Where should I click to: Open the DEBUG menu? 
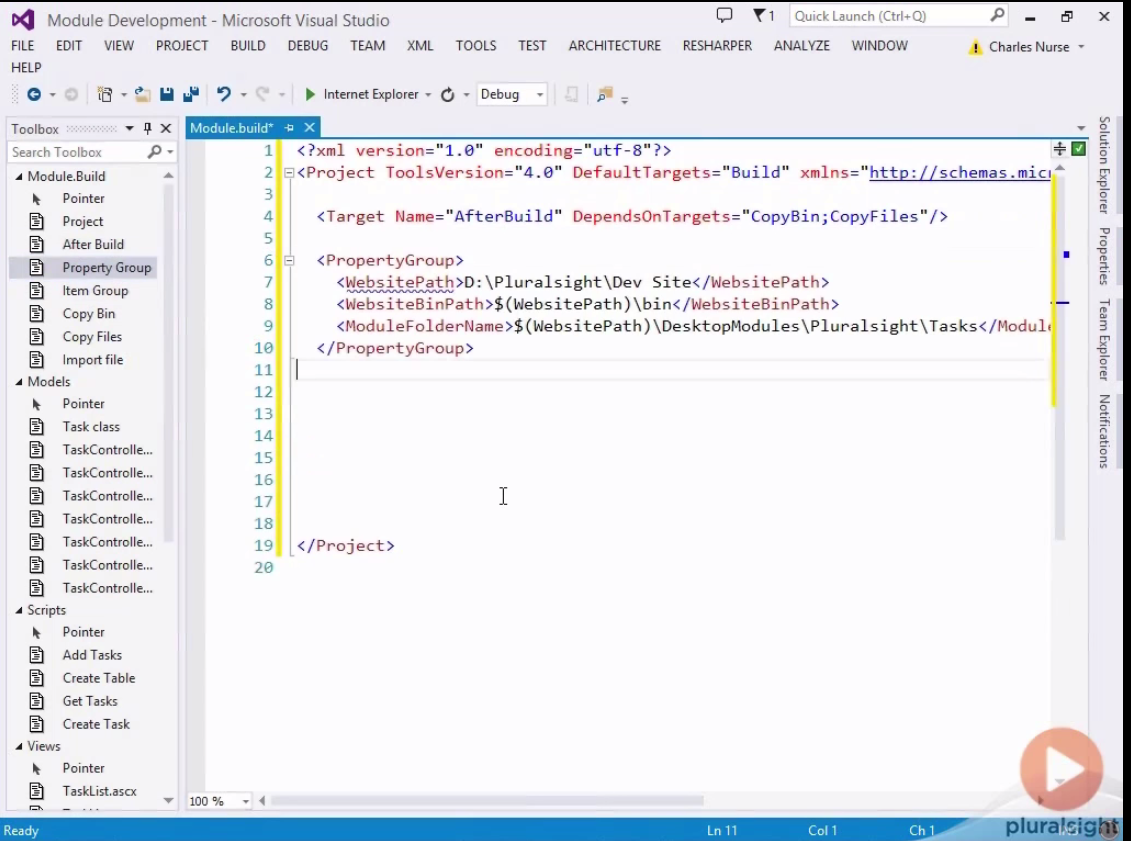click(x=307, y=45)
